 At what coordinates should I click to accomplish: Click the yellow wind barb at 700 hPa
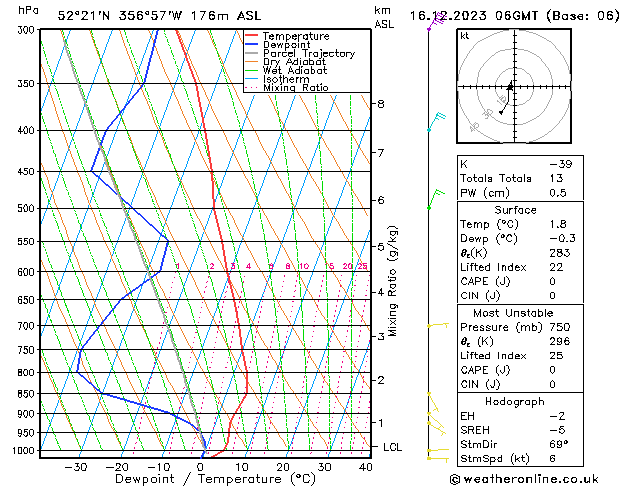[438, 325]
